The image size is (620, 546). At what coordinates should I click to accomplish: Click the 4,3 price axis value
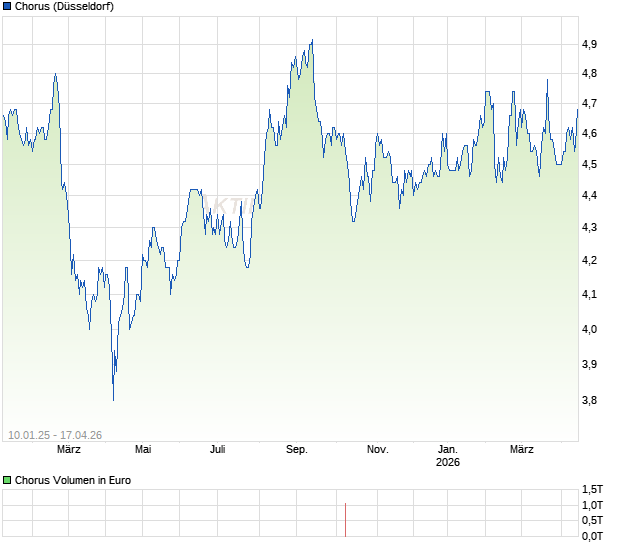click(x=589, y=227)
